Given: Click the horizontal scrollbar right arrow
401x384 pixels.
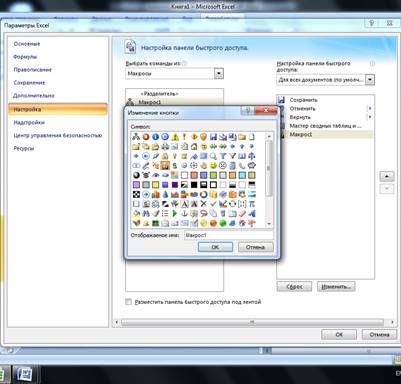Looking at the screenshot, I should [x=392, y=322].
